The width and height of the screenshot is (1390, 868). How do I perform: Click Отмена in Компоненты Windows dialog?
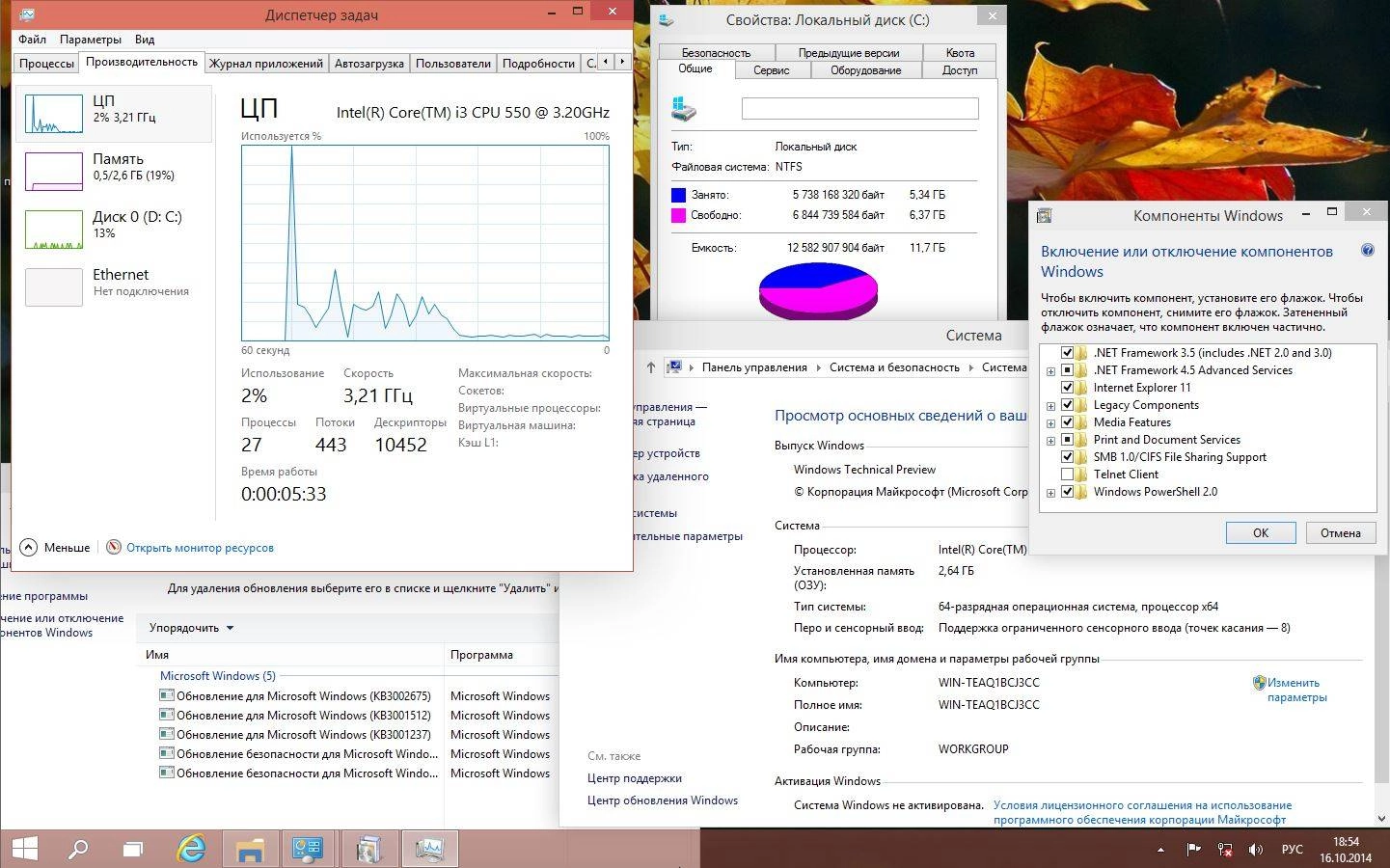[1341, 532]
